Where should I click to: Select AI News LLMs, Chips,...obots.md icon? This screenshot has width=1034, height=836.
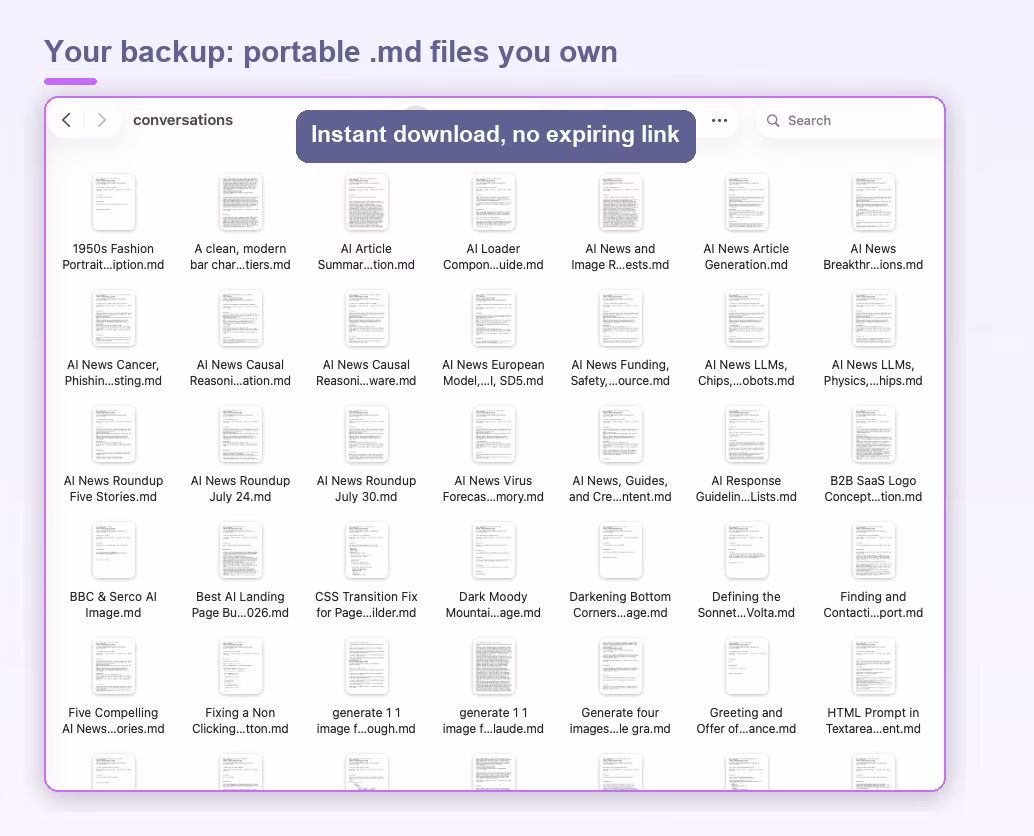coord(746,318)
